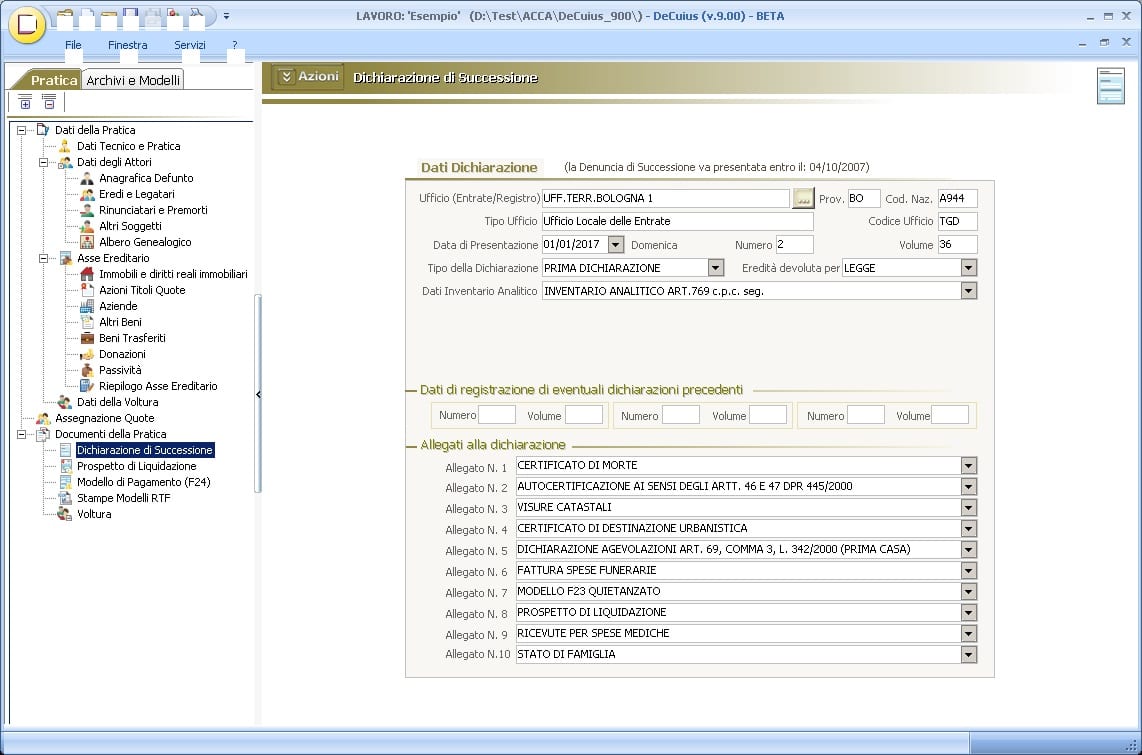Screen dimensions: 1142x755
Task: Select Modello di Pagamento (F24) item
Action: pos(143,483)
